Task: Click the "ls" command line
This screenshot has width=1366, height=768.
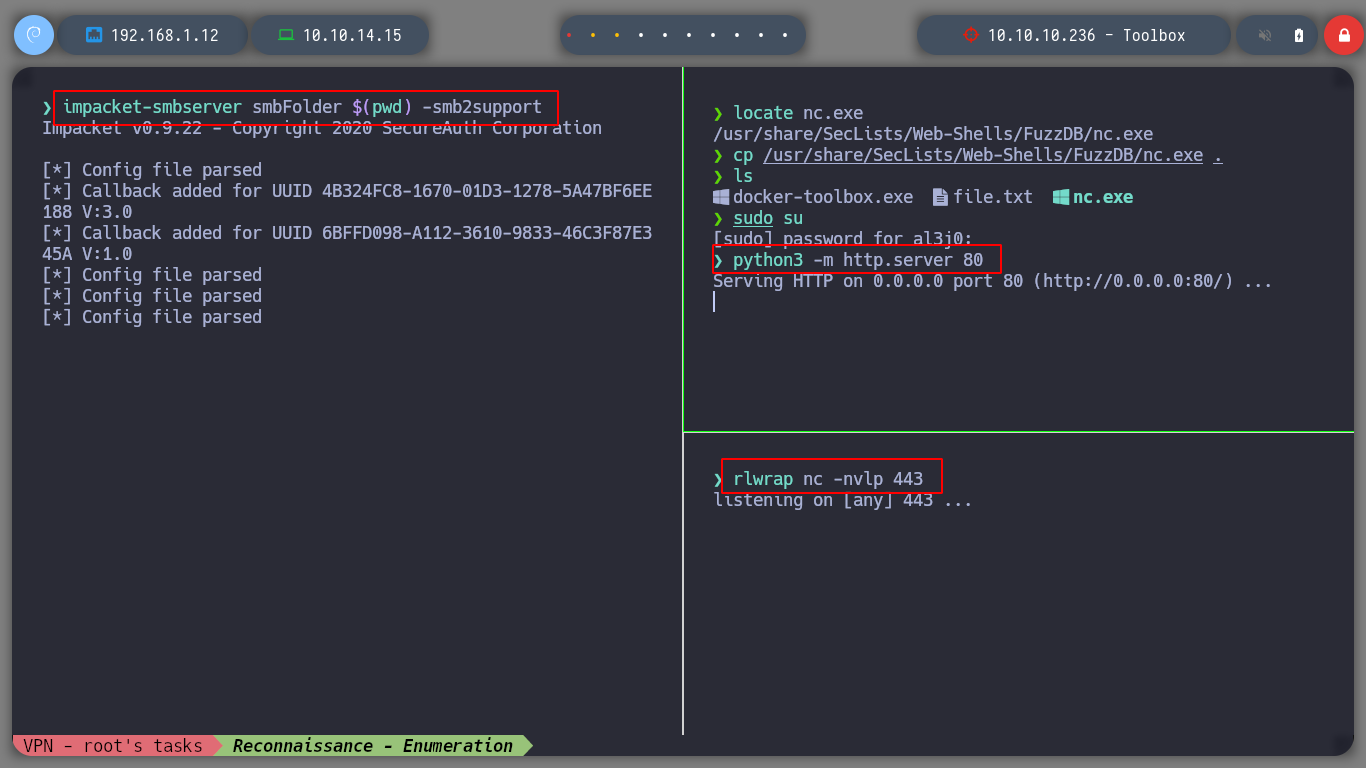Action: [x=743, y=176]
